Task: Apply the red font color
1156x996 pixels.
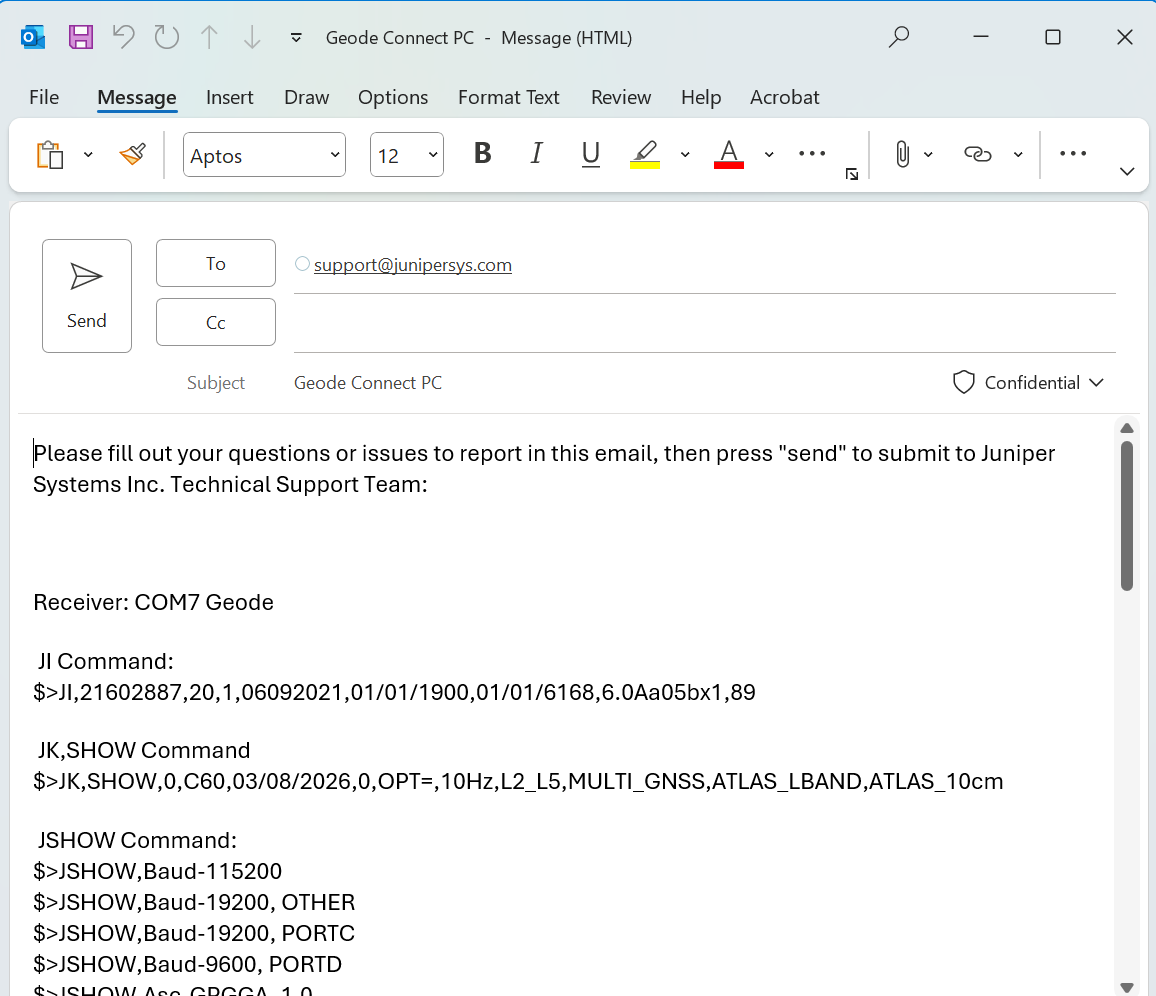Action: point(729,154)
